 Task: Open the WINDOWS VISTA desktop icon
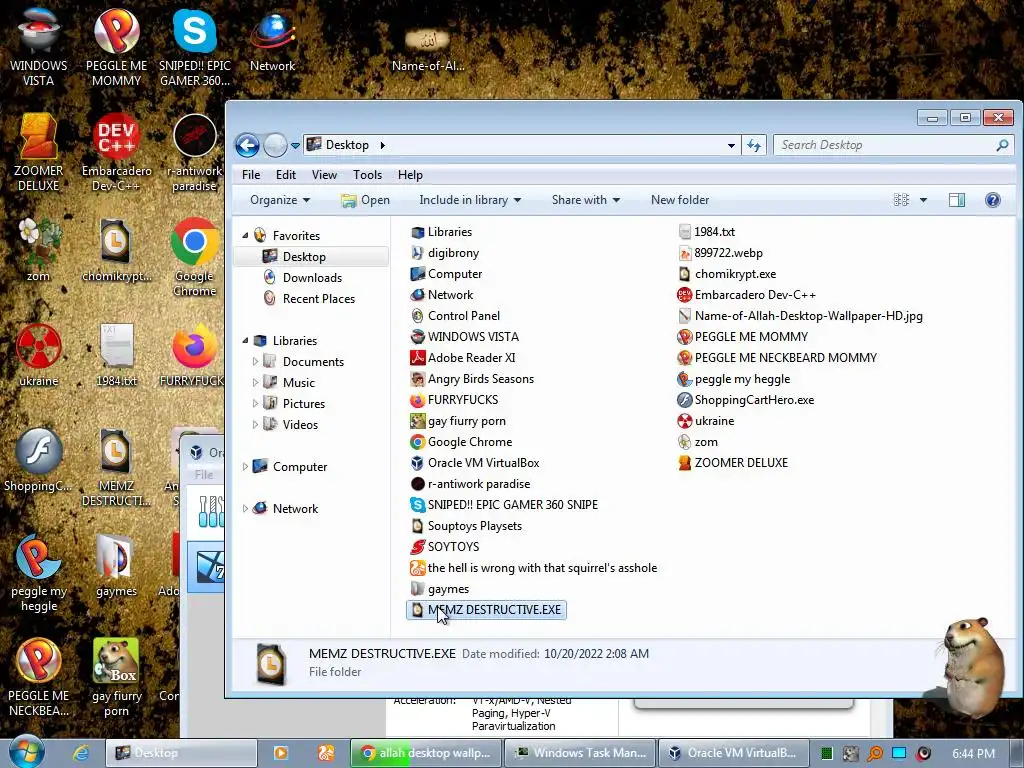[x=39, y=47]
